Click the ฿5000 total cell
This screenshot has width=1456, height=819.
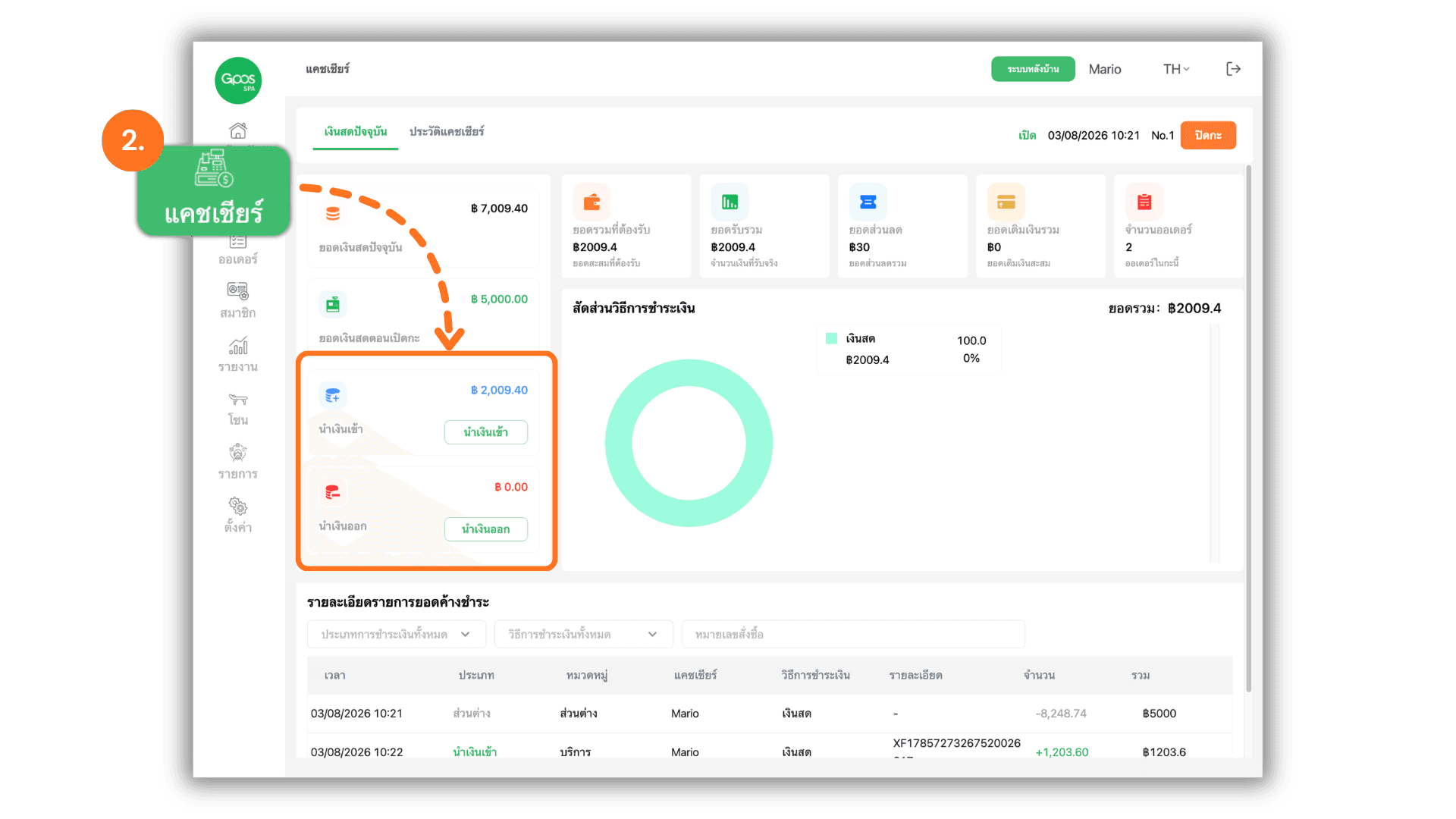(x=1159, y=714)
